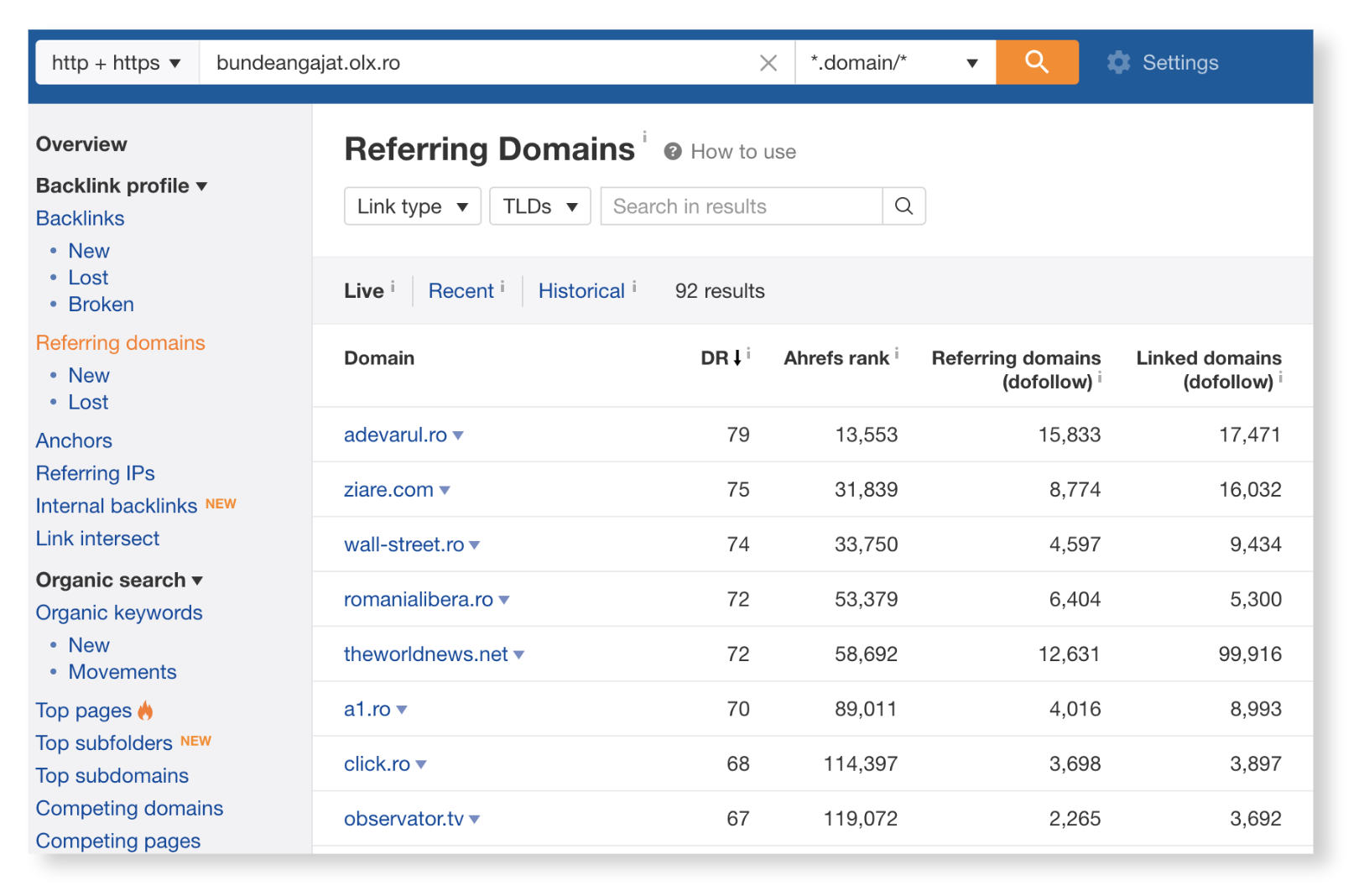Screen dimensions: 1359x896
Task: Click info icon next to Live tab
Action: [x=393, y=286]
